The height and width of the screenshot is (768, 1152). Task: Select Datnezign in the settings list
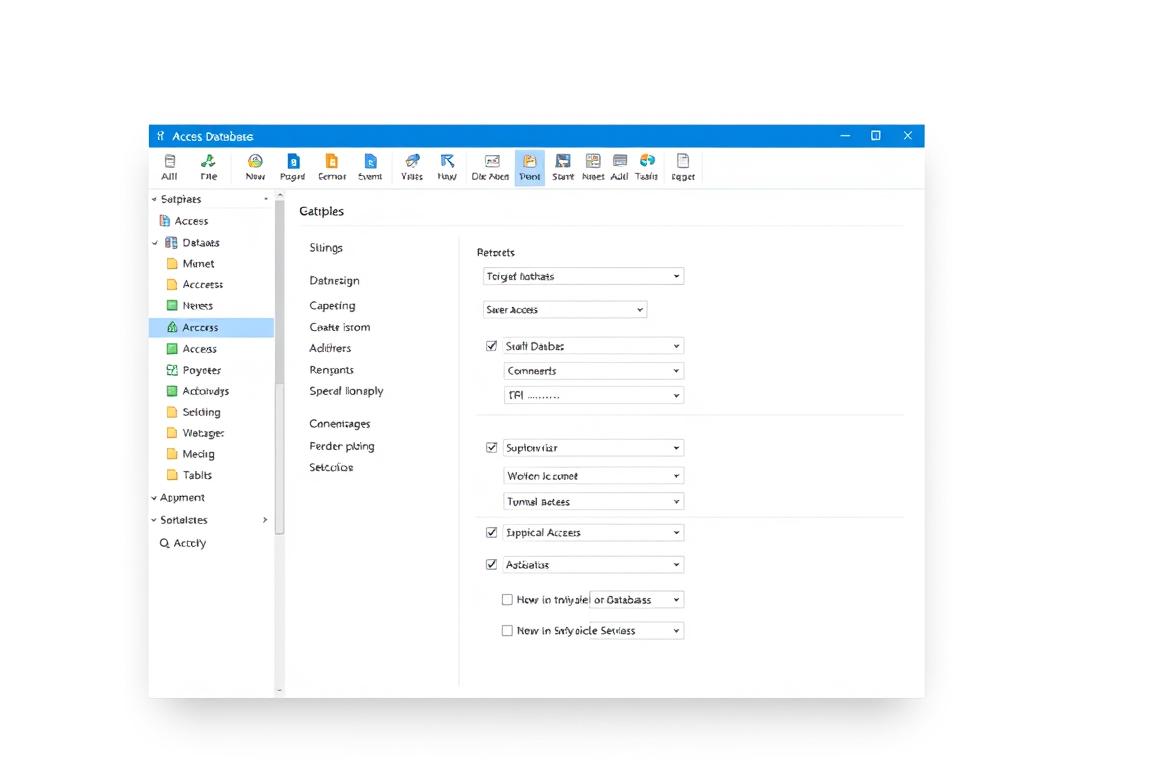point(334,281)
